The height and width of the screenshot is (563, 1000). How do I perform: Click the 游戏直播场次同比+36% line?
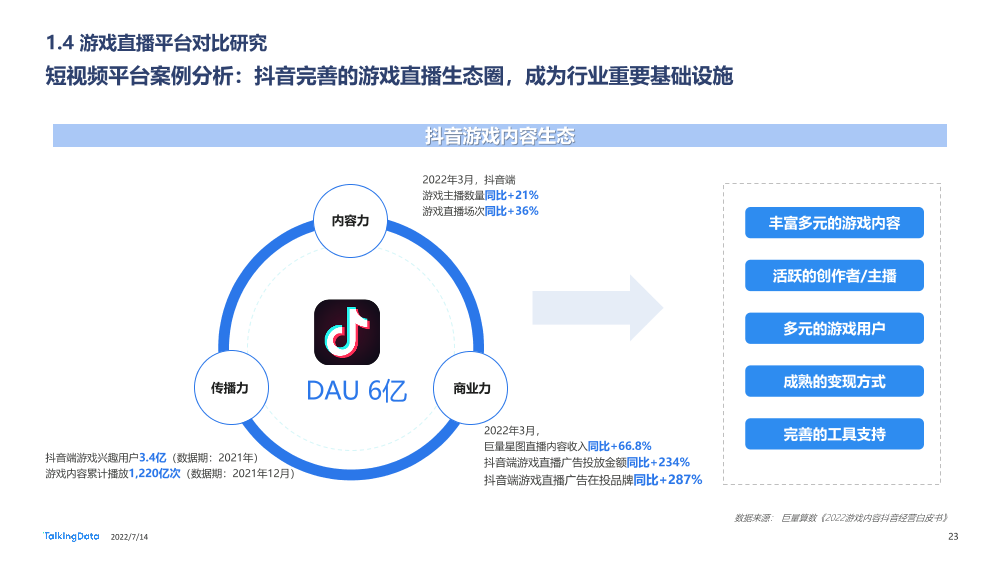[480, 211]
